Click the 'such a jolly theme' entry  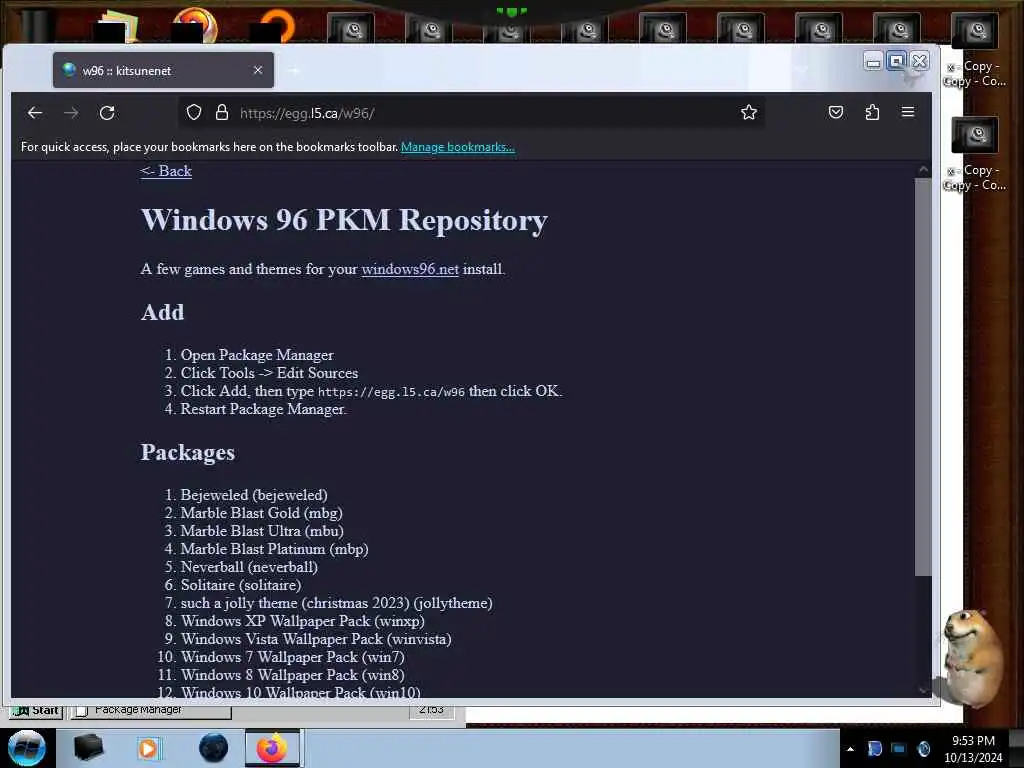(x=336, y=603)
